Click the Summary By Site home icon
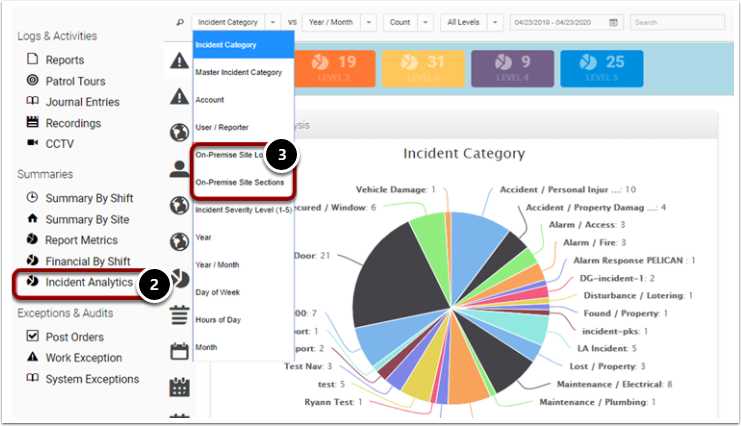 point(33,218)
